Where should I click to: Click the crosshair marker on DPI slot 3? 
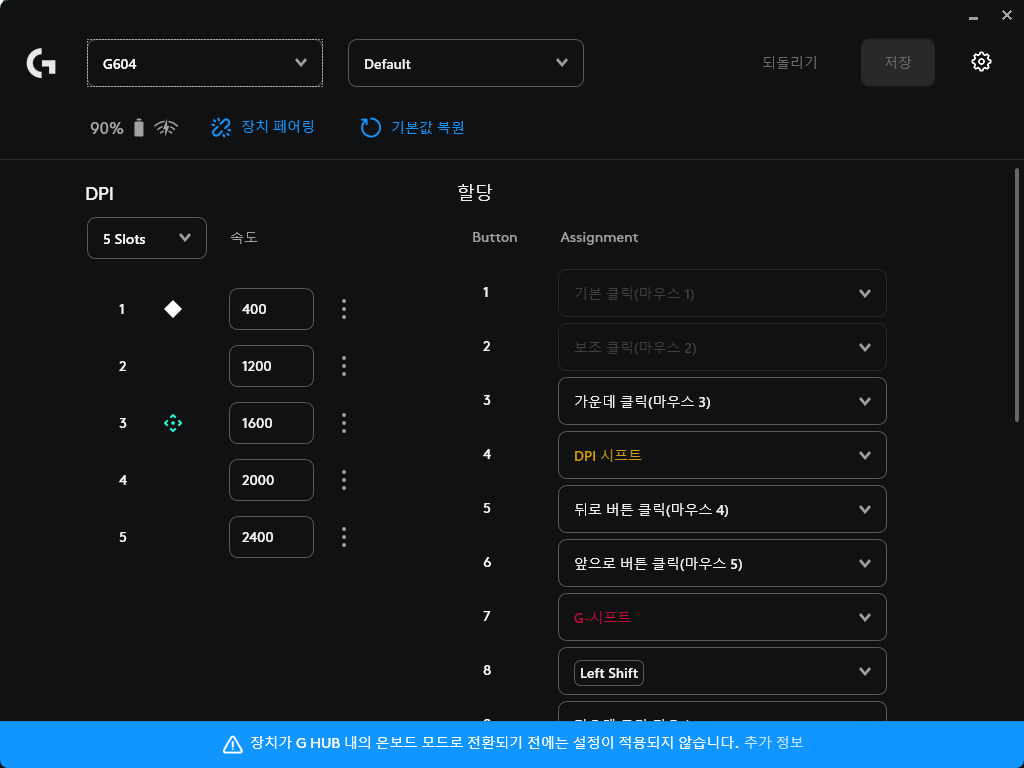pos(172,423)
